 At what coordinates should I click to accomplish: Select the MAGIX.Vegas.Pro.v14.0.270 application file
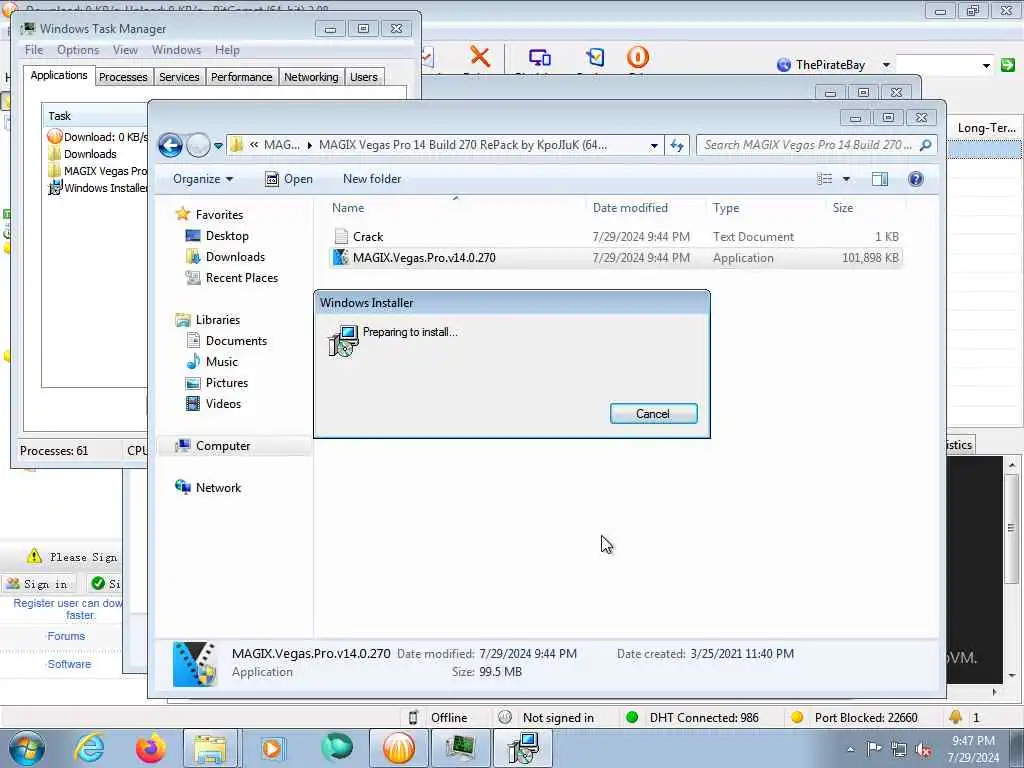point(616,257)
